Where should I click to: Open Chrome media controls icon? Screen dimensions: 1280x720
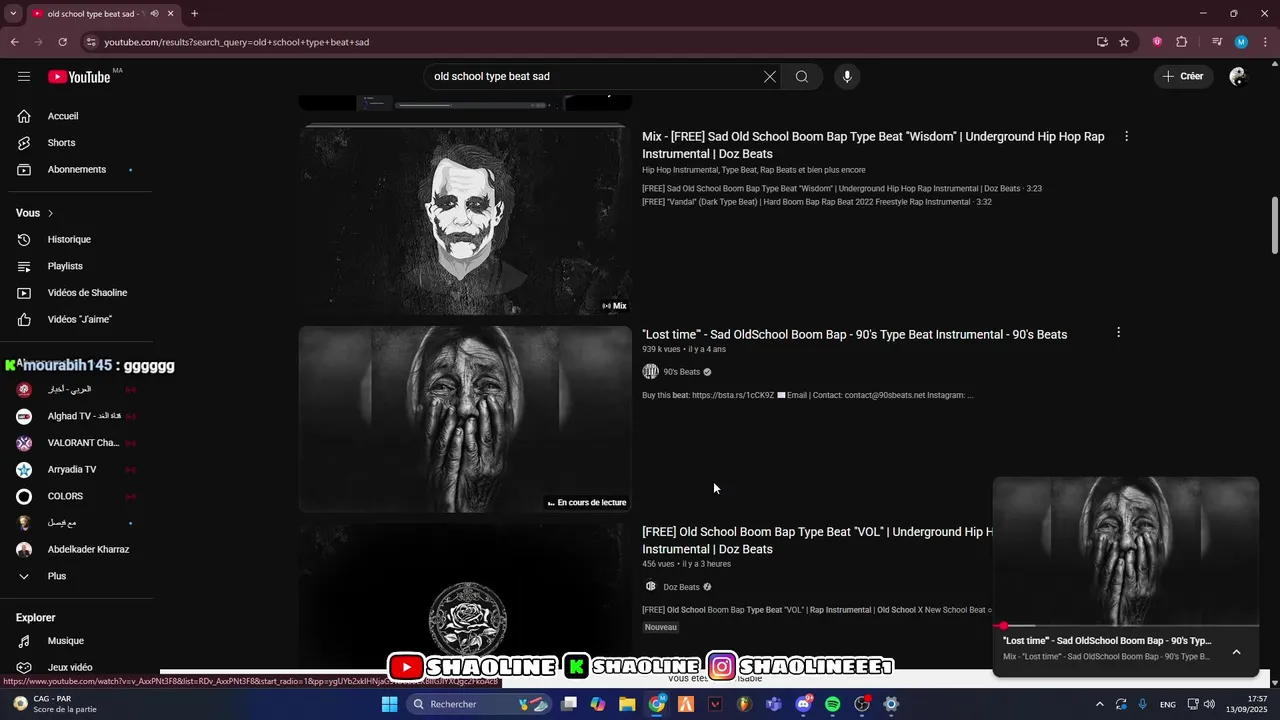click(x=1217, y=42)
